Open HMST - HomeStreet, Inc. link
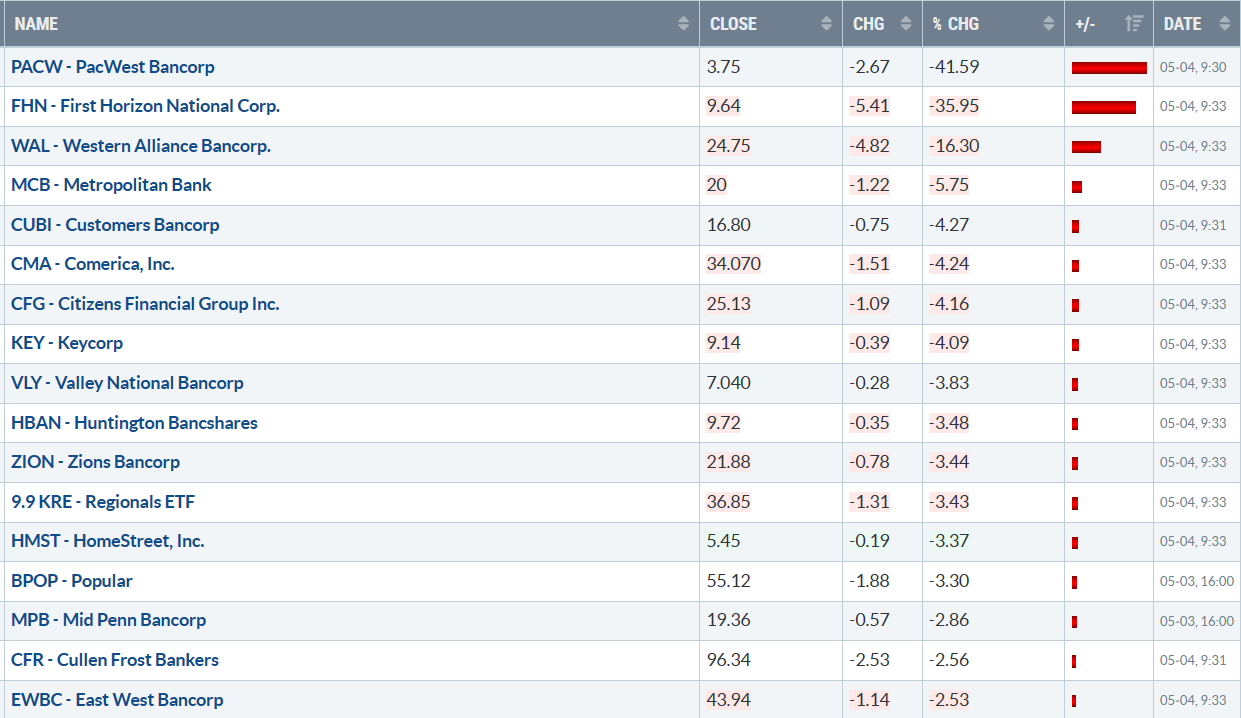1241x718 pixels. point(108,541)
